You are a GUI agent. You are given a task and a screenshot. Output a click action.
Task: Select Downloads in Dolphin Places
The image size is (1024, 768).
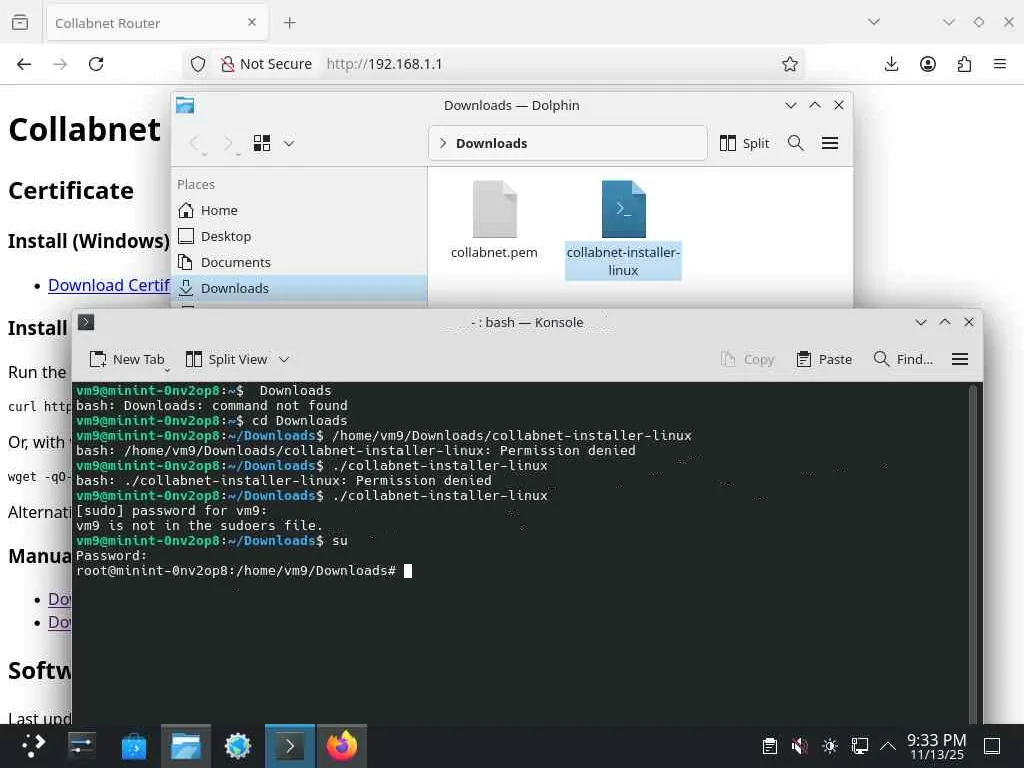299,288
